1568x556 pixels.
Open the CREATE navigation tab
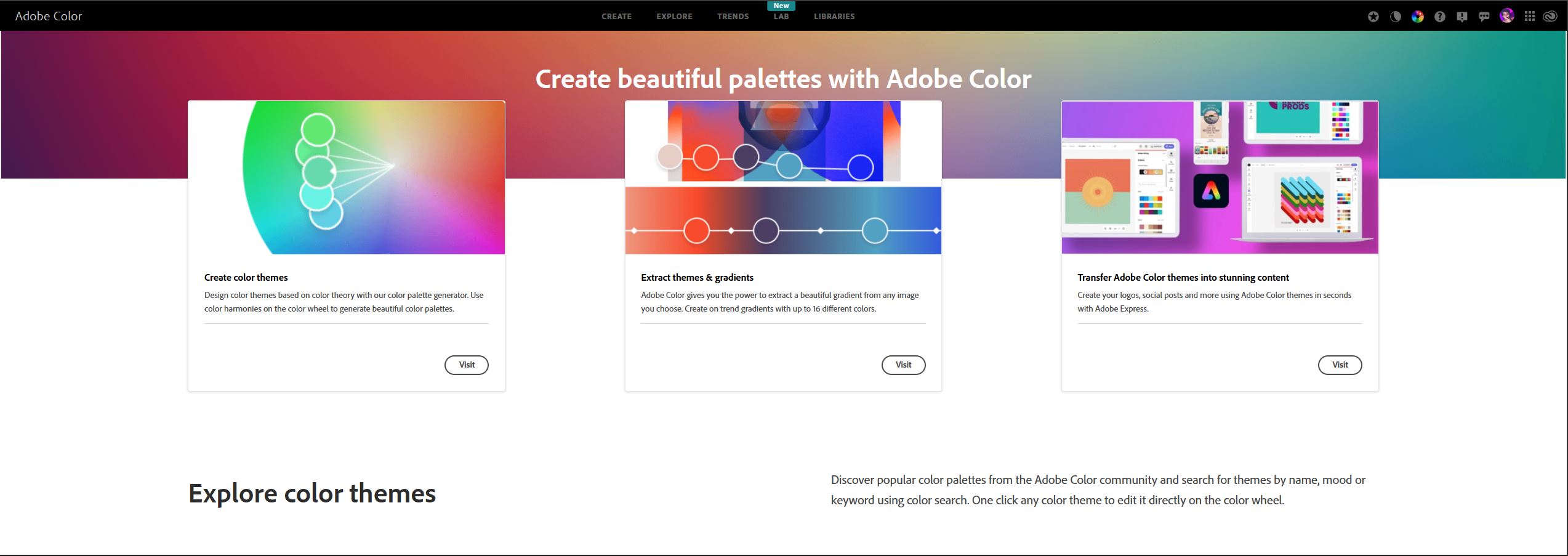[616, 17]
